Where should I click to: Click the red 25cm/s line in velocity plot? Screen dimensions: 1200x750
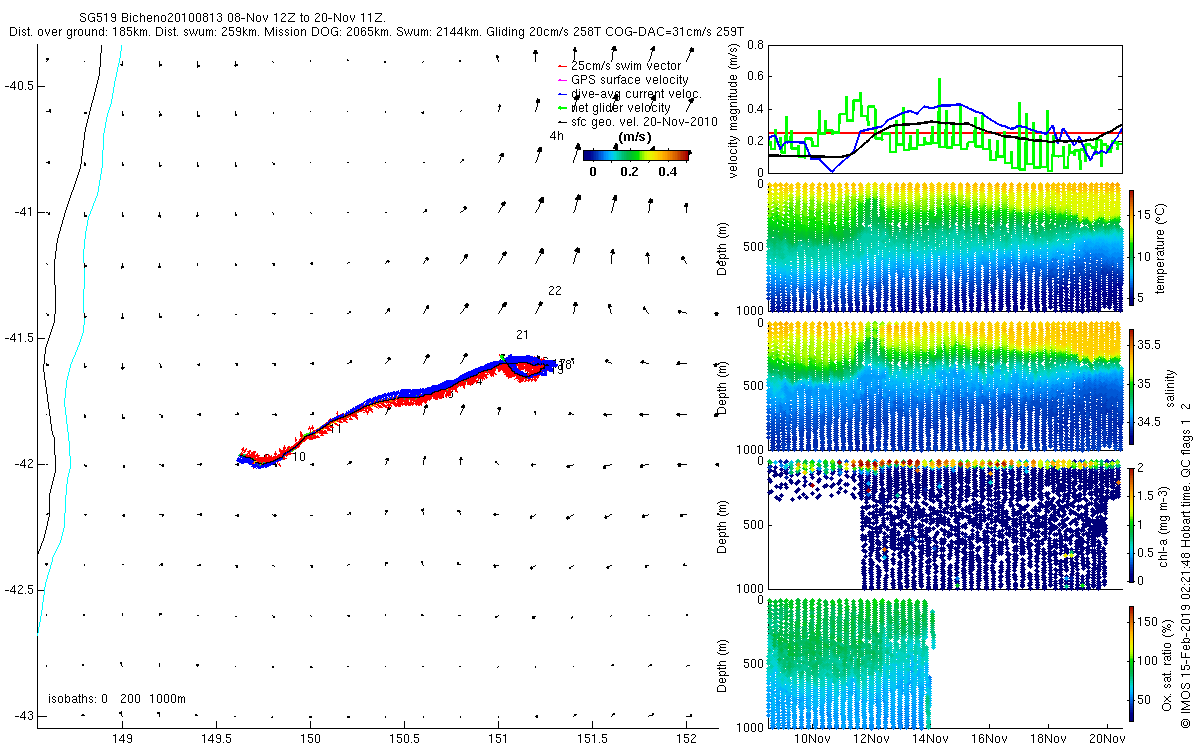pos(944,132)
